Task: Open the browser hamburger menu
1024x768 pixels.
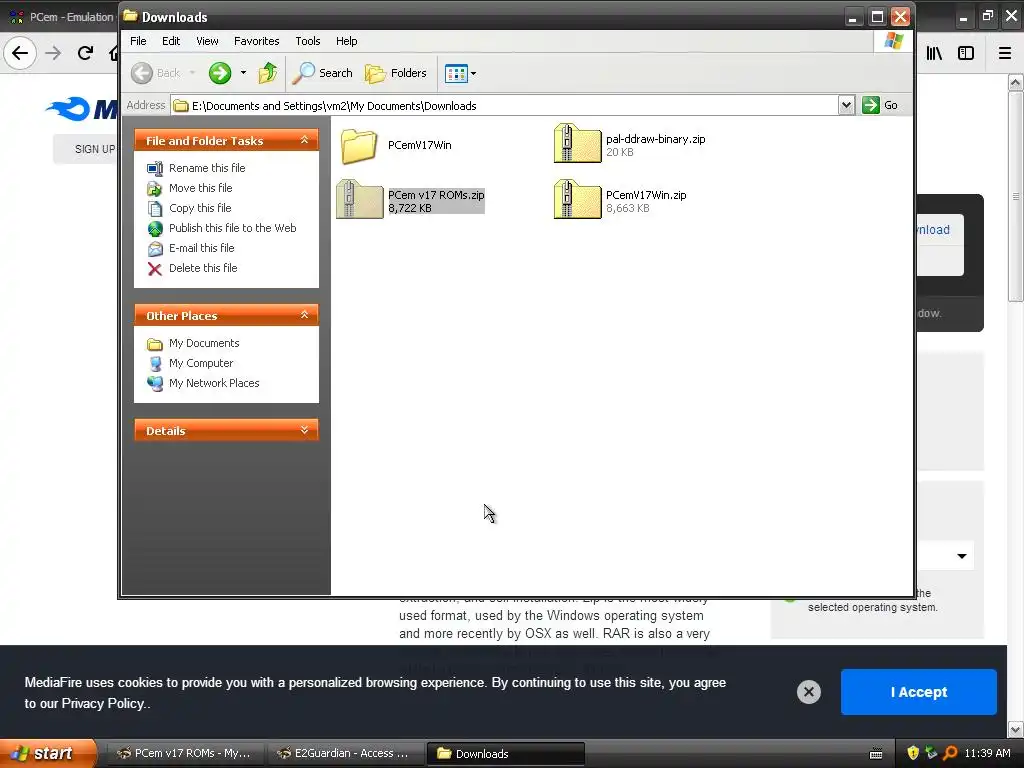Action: coord(1004,54)
